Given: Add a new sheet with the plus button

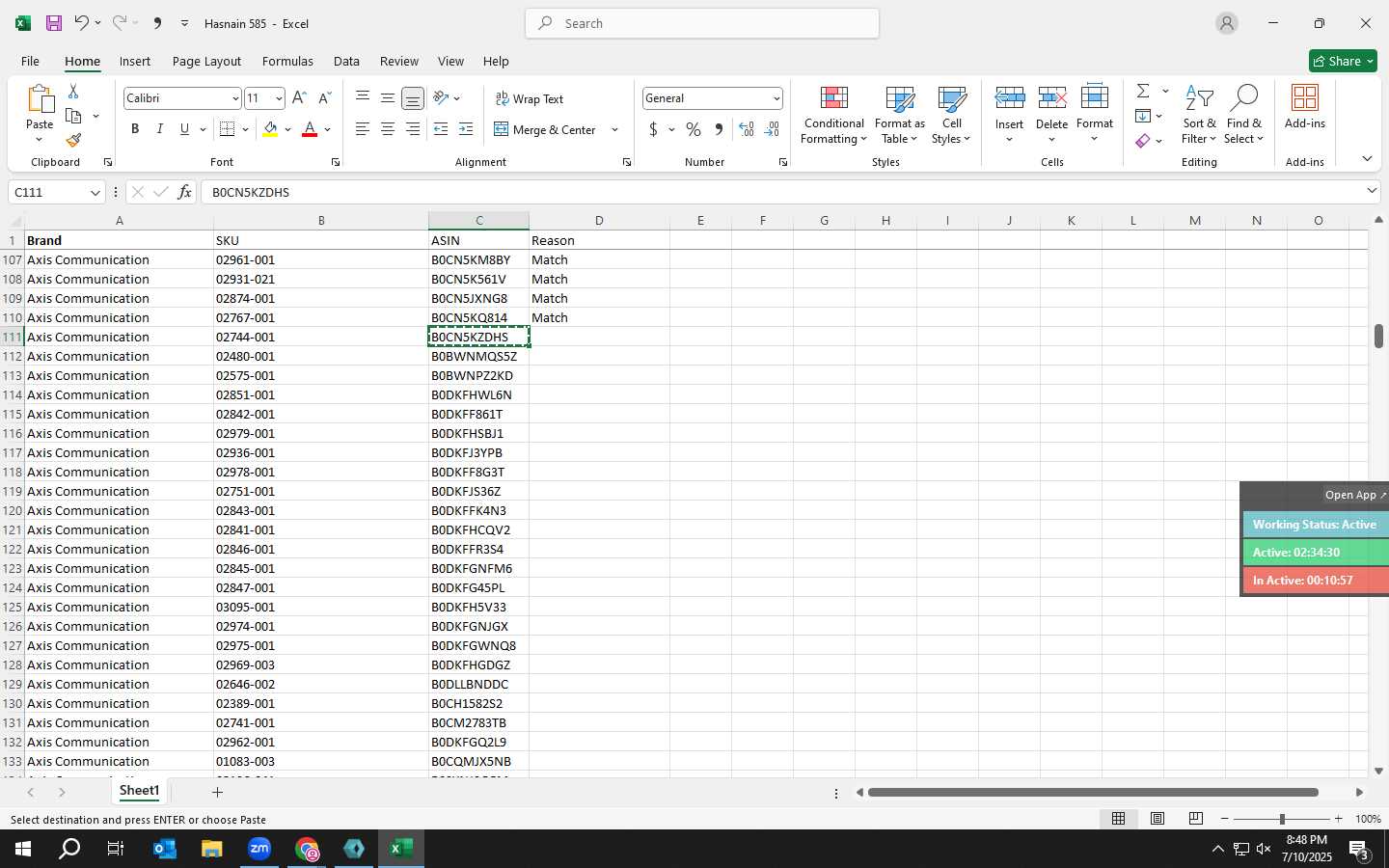Looking at the screenshot, I should tap(217, 792).
